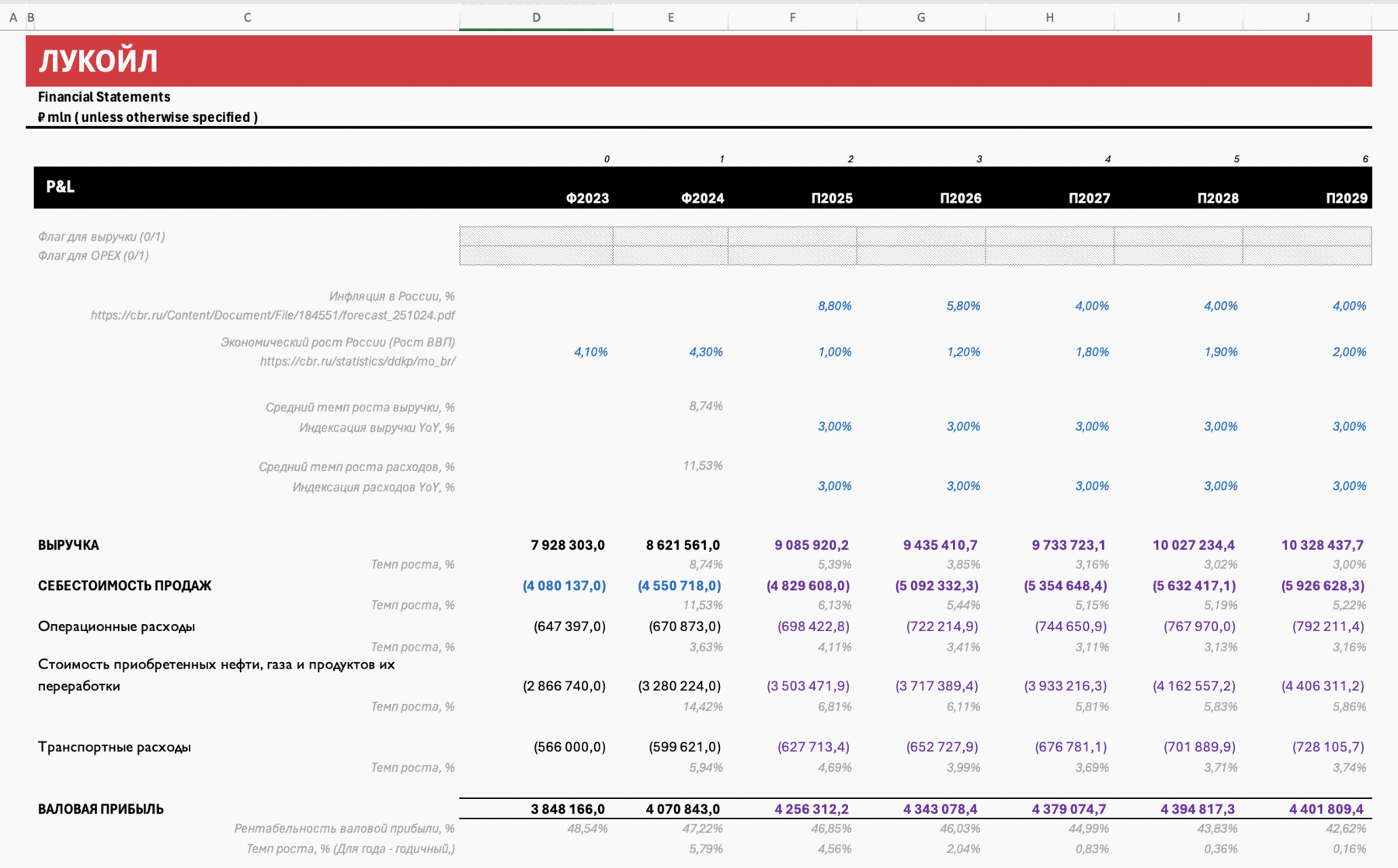Image resolution: width=1398 pixels, height=868 pixels.
Task: Open the cbr.ru statistics ddkp link
Action: click(357, 361)
